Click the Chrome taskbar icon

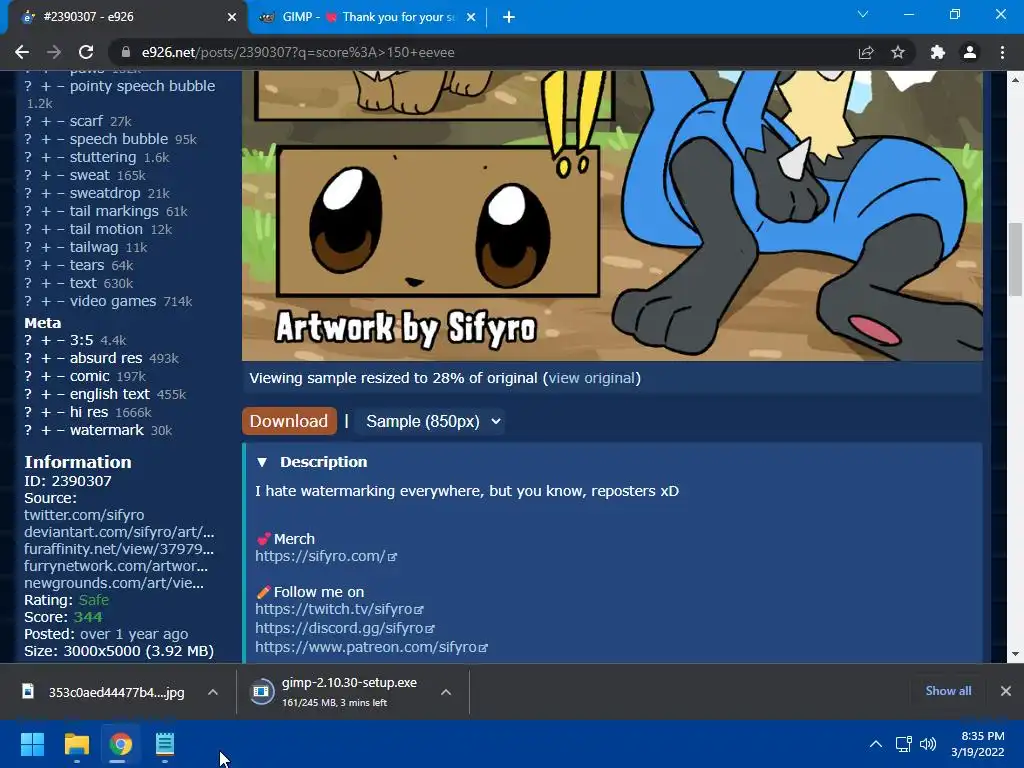(121, 744)
